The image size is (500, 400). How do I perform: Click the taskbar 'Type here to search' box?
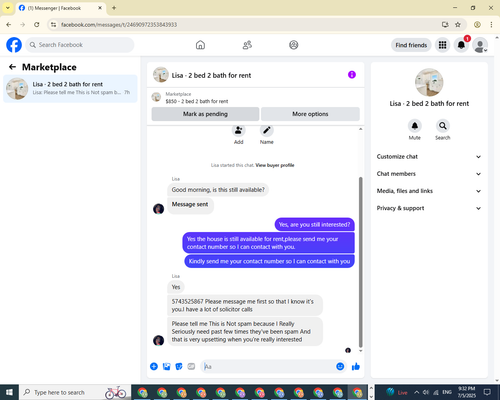point(75,392)
